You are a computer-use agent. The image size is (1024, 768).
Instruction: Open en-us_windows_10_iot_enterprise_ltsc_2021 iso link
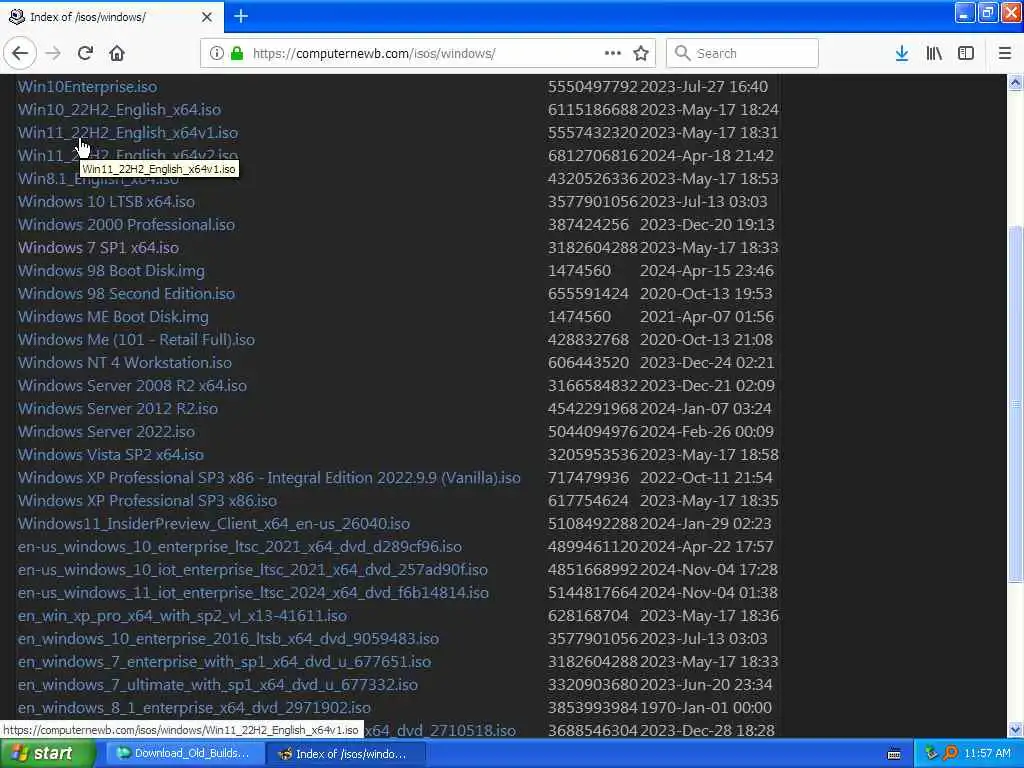(x=253, y=569)
